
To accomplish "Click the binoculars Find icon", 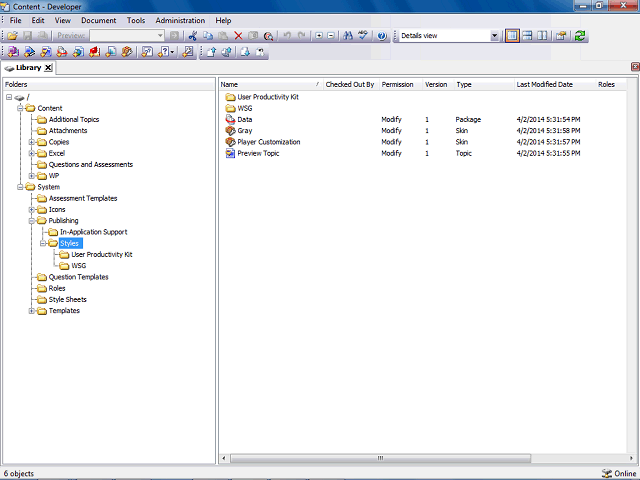I will pos(348,36).
